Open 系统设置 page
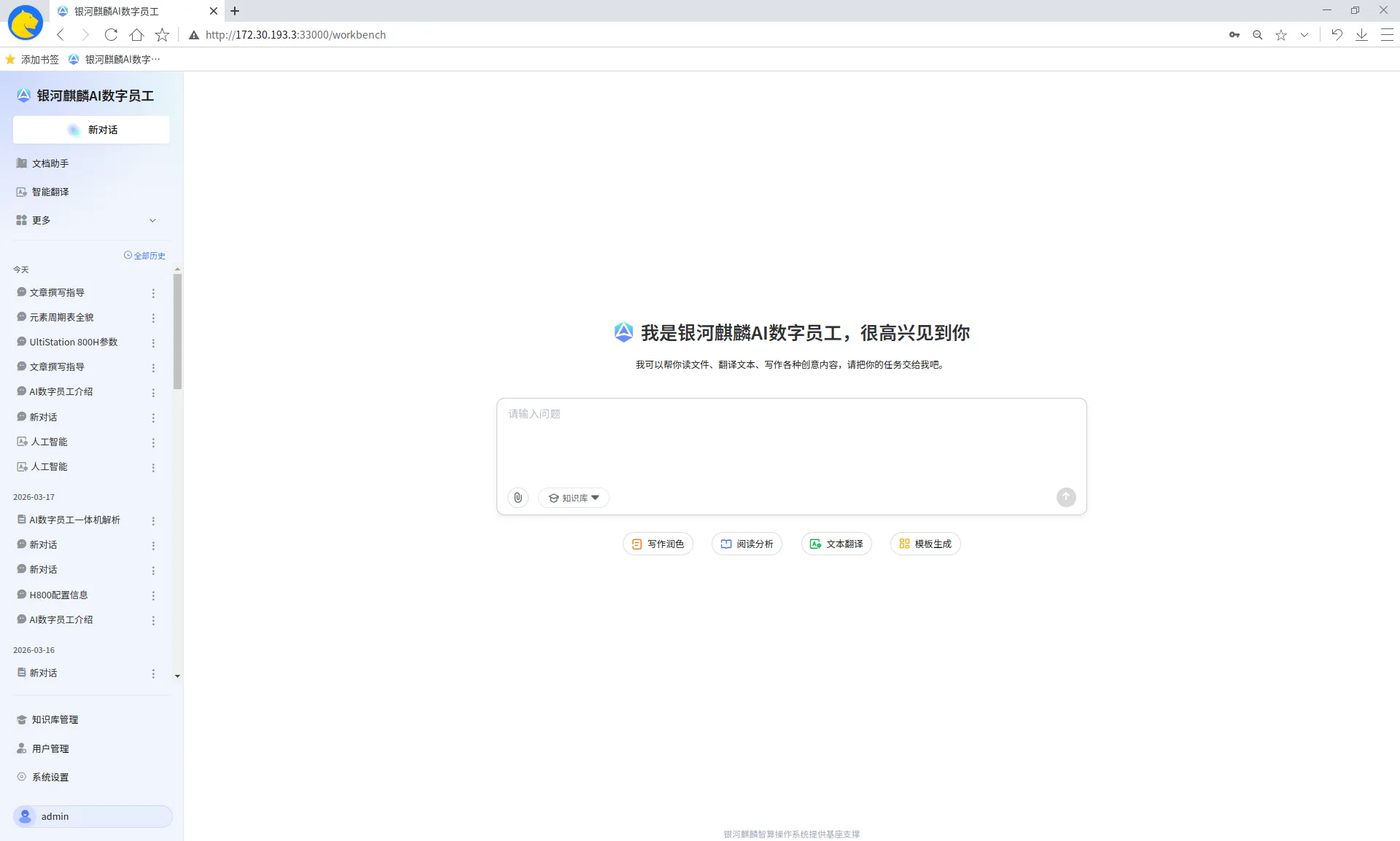 point(50,777)
